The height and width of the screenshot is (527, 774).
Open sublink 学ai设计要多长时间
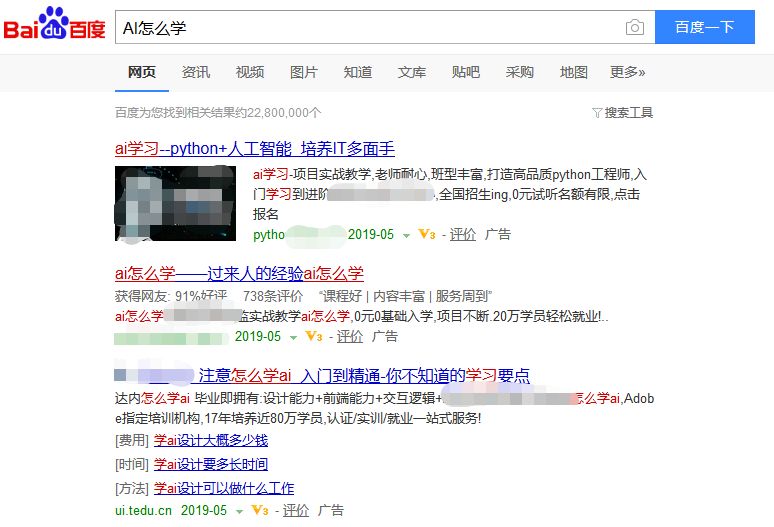tap(211, 464)
